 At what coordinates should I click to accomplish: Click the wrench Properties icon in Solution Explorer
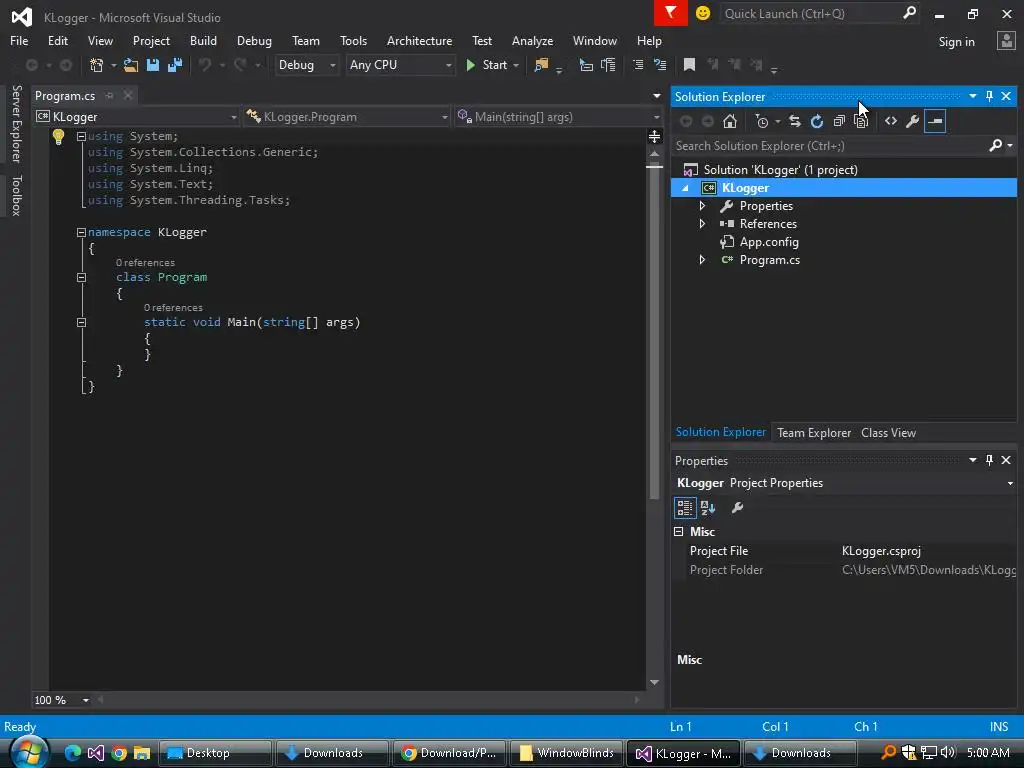click(x=912, y=121)
